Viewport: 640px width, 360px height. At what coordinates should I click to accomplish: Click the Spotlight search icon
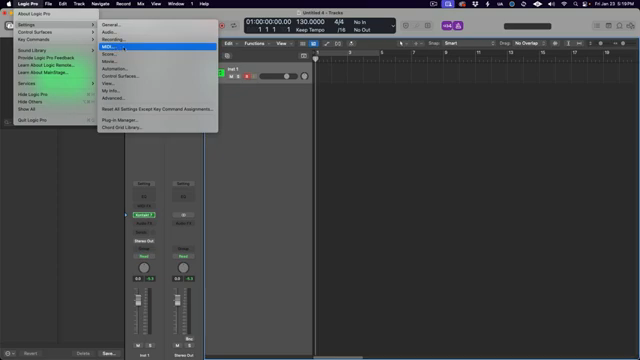[575, 4]
